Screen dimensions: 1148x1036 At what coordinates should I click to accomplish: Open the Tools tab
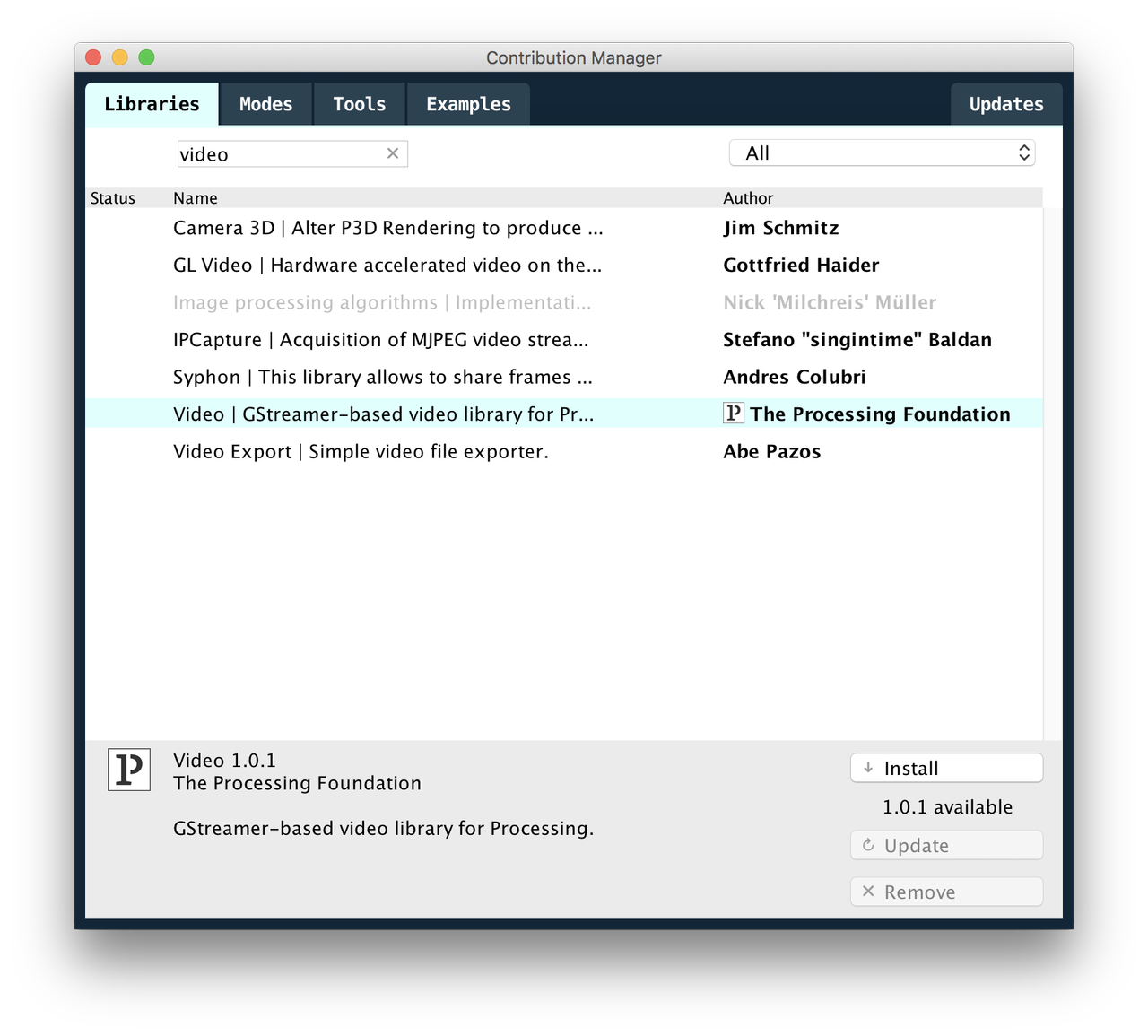359,104
